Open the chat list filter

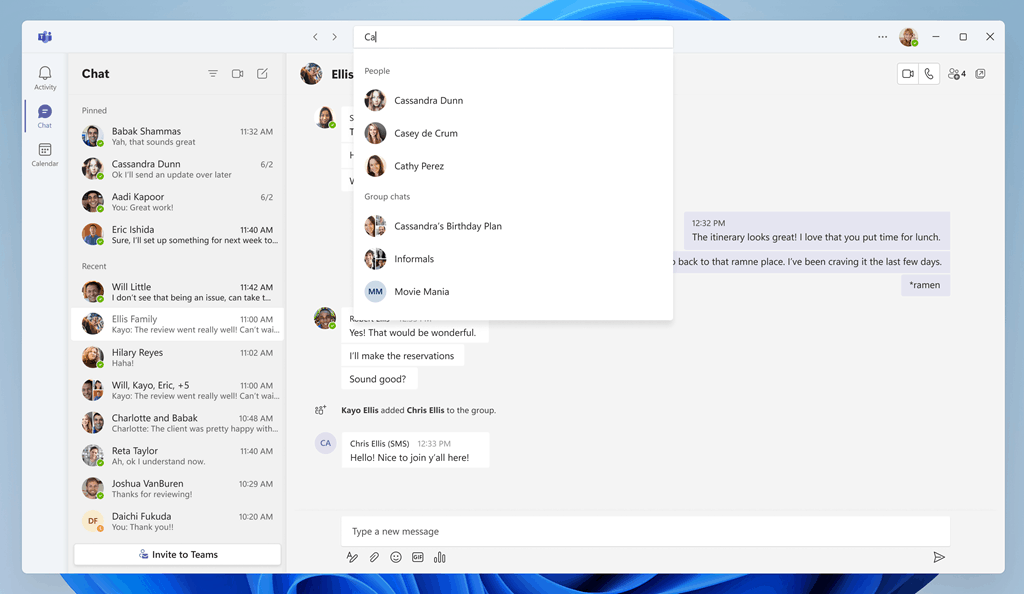click(x=213, y=74)
